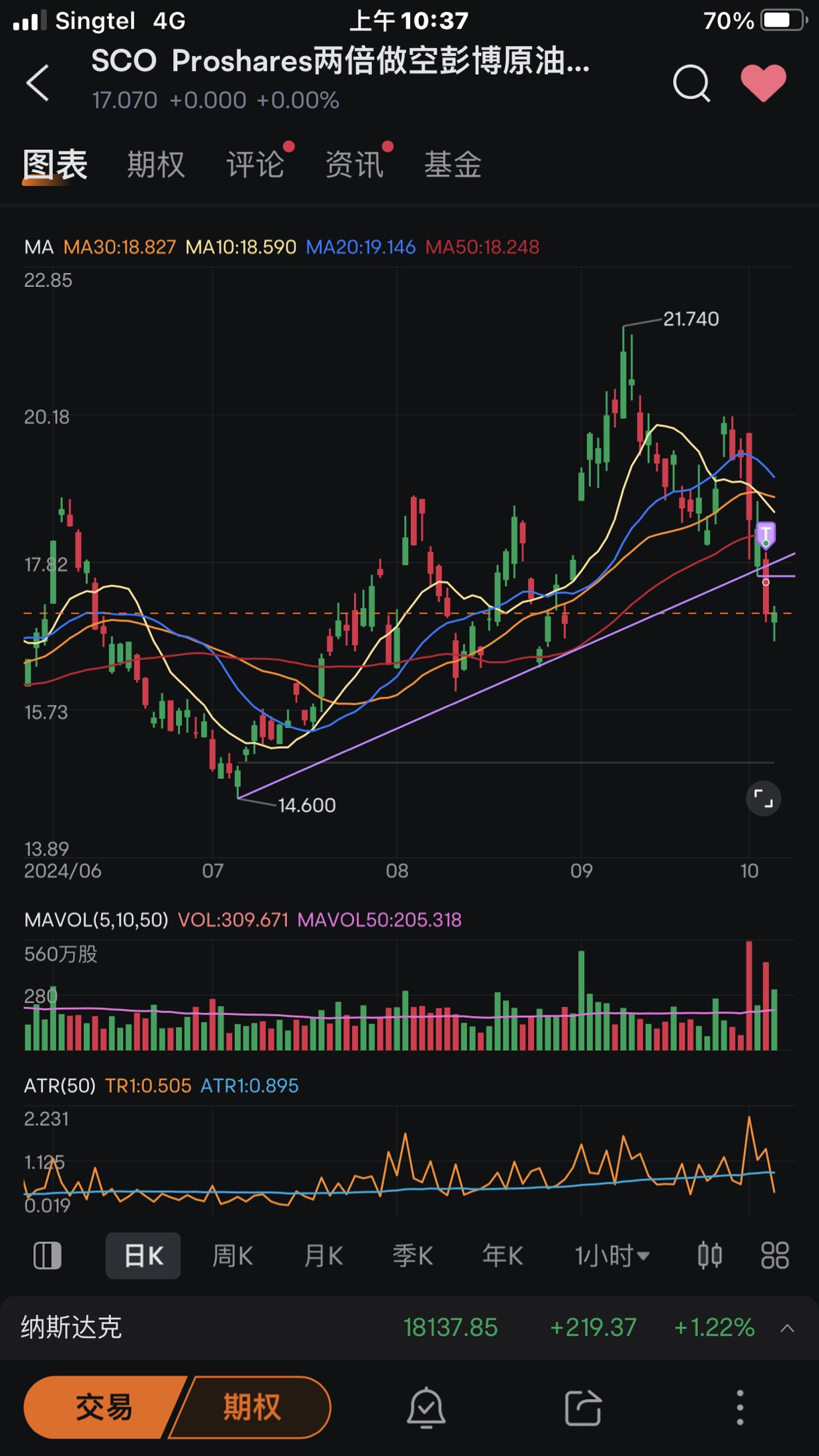
Task: Switch to the 评论 tab
Action: (255, 165)
